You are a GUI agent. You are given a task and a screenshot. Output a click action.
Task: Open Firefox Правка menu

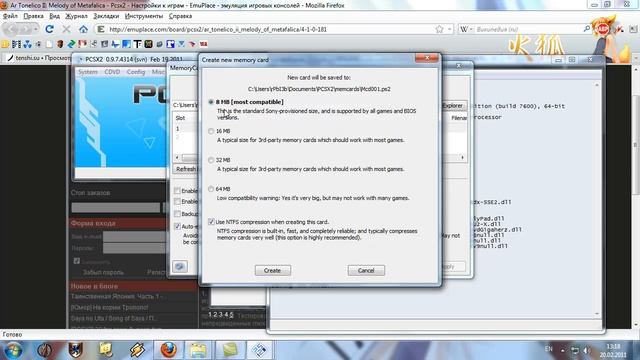[33, 16]
